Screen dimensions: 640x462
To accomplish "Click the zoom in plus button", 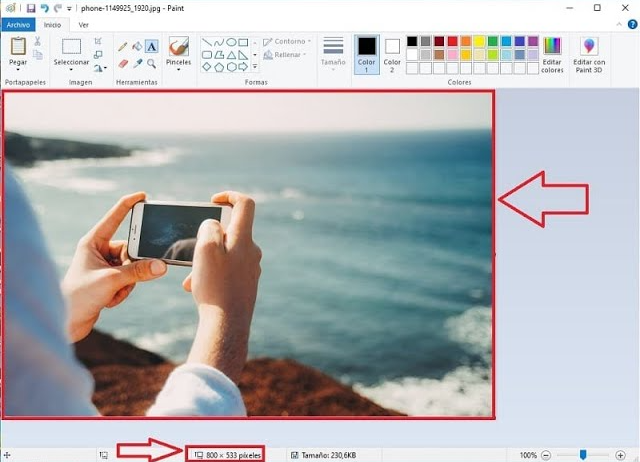I will [x=620, y=455].
